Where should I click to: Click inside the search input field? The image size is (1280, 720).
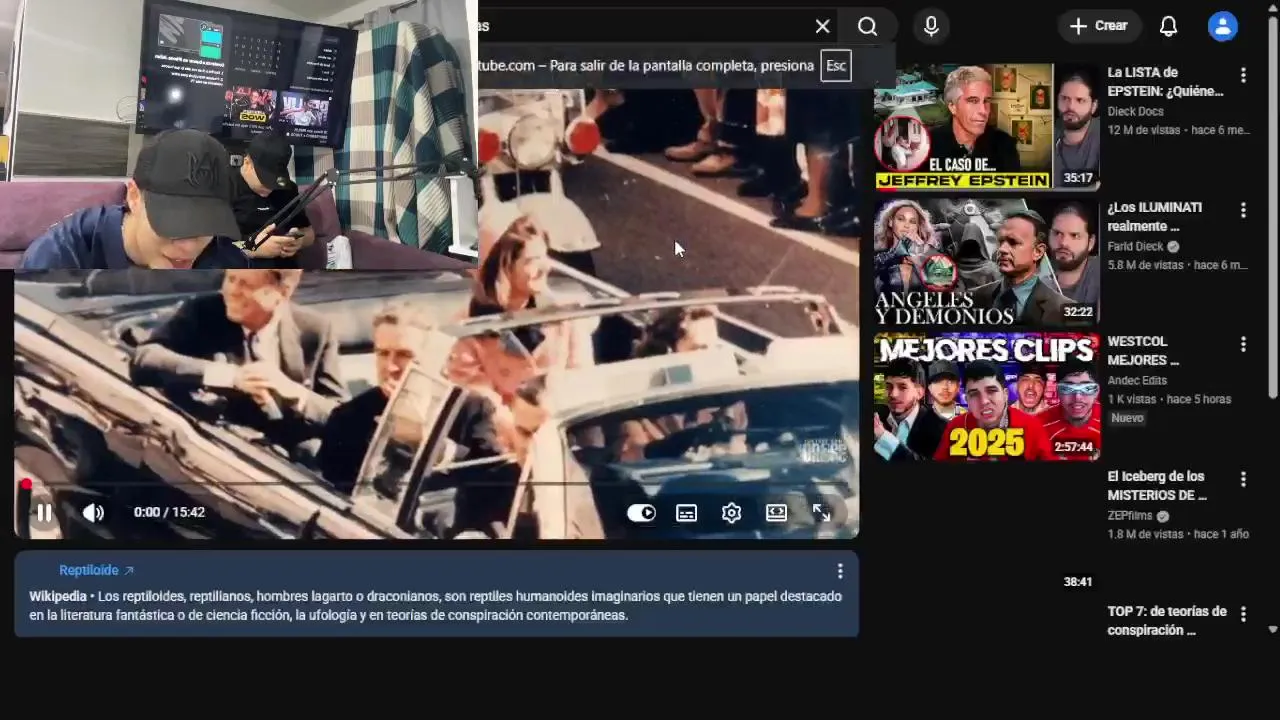640,27
